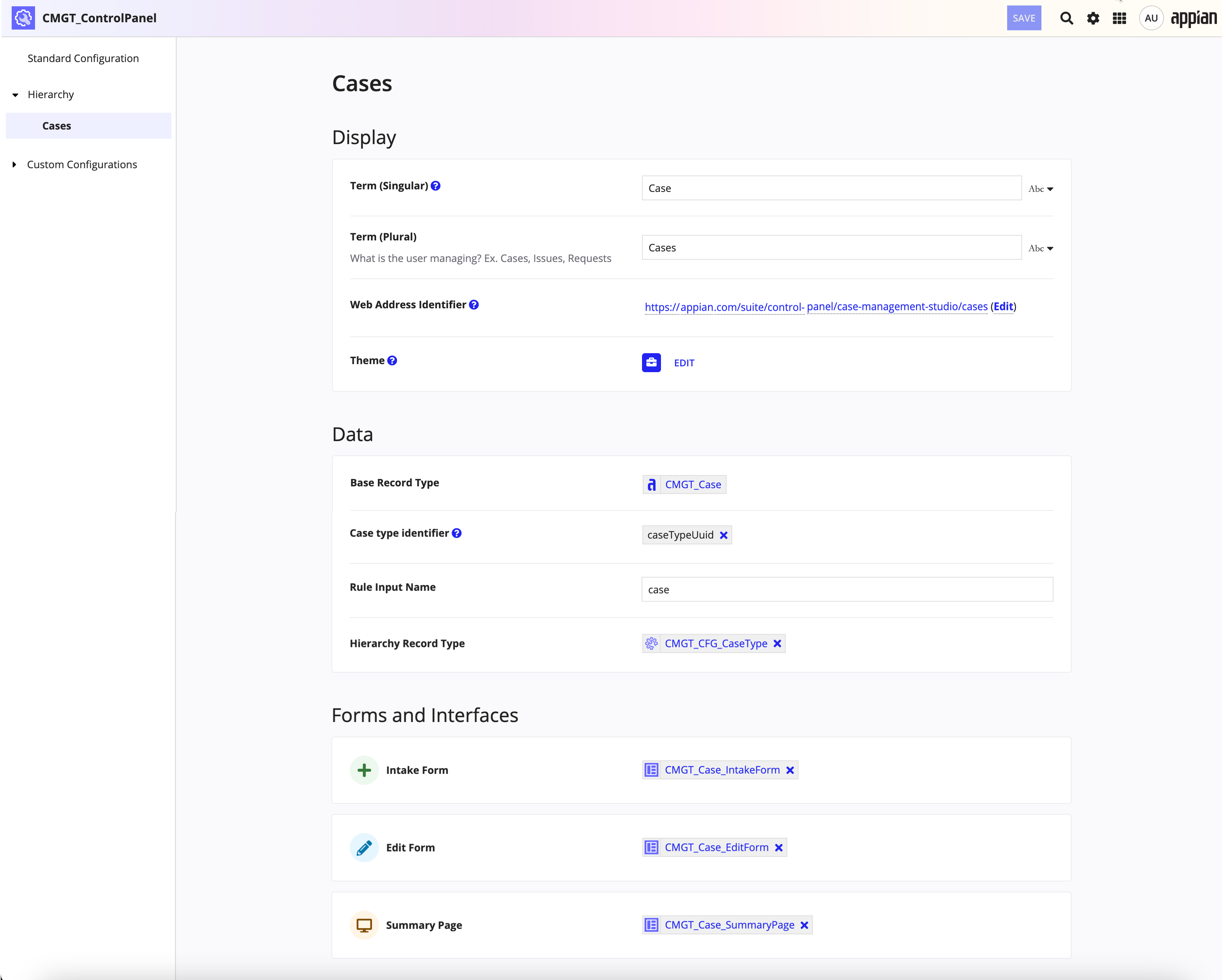Remove the CMGT_Case_IntakeForm interface
This screenshot has width=1222, height=980.
pos(790,770)
